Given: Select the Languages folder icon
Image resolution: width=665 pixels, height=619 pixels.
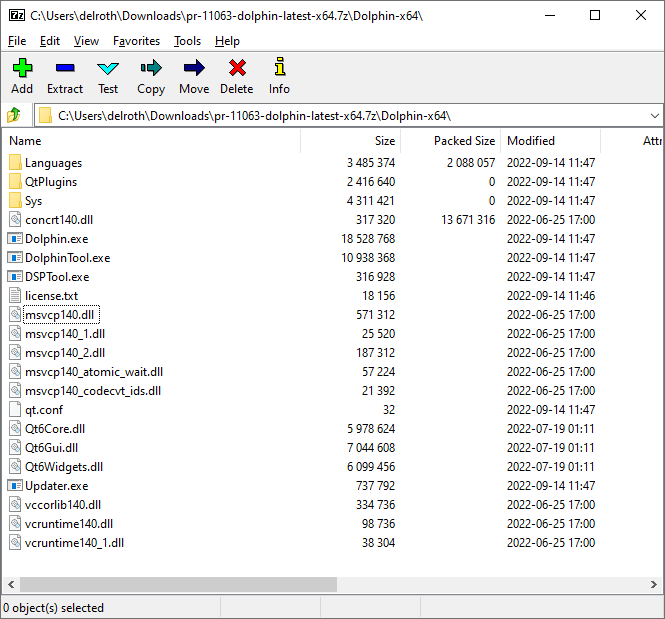Looking at the screenshot, I should click(x=15, y=162).
